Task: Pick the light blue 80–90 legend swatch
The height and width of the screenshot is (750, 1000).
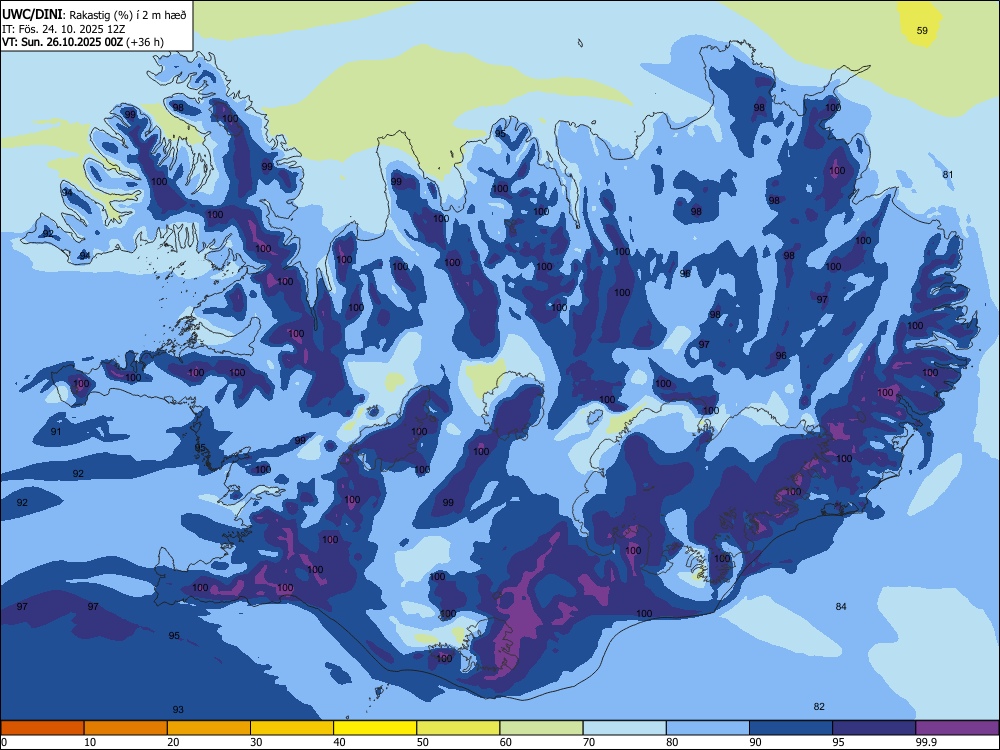Action: point(708,728)
